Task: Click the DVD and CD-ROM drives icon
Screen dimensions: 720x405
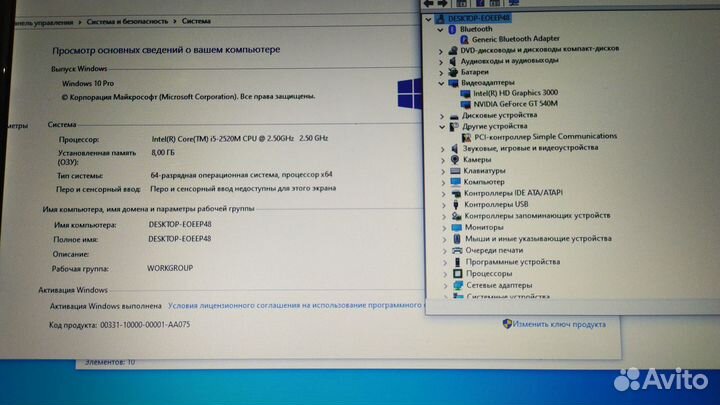Action: [x=453, y=50]
